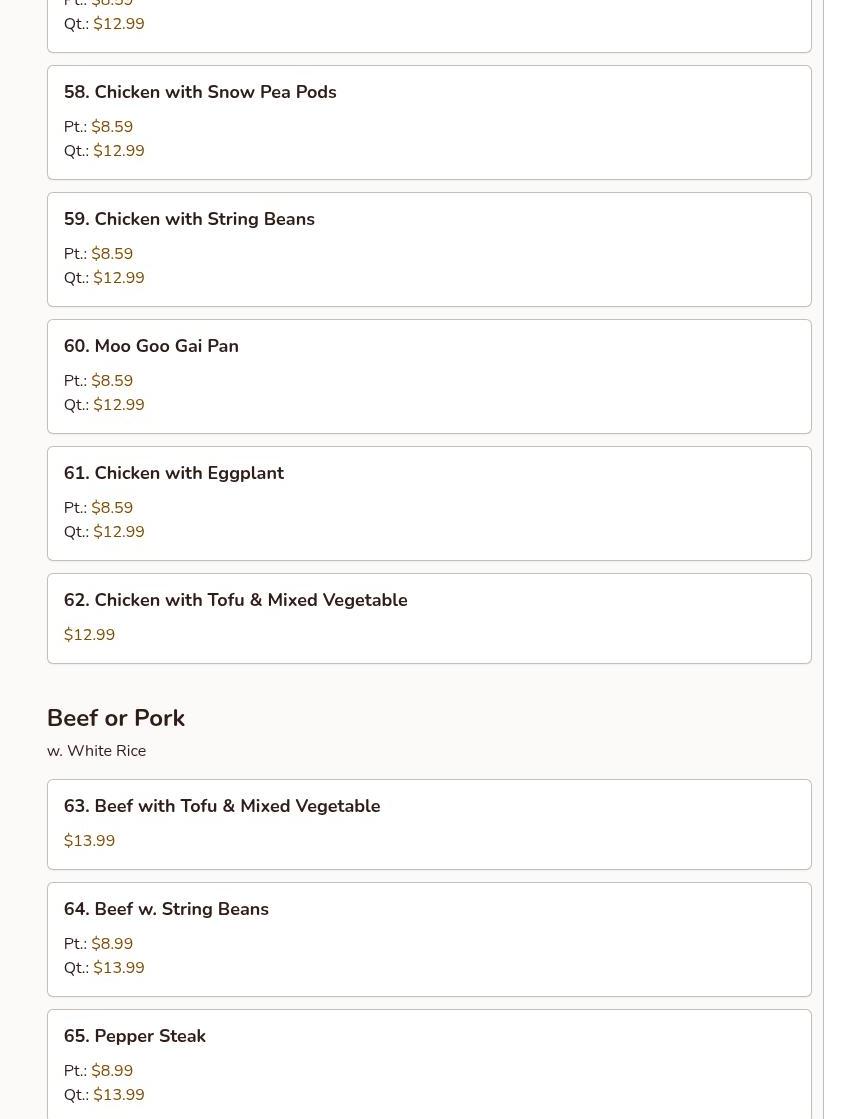Click the Beef or Pork section heading
This screenshot has width=844, height=1119.
pos(116,718)
